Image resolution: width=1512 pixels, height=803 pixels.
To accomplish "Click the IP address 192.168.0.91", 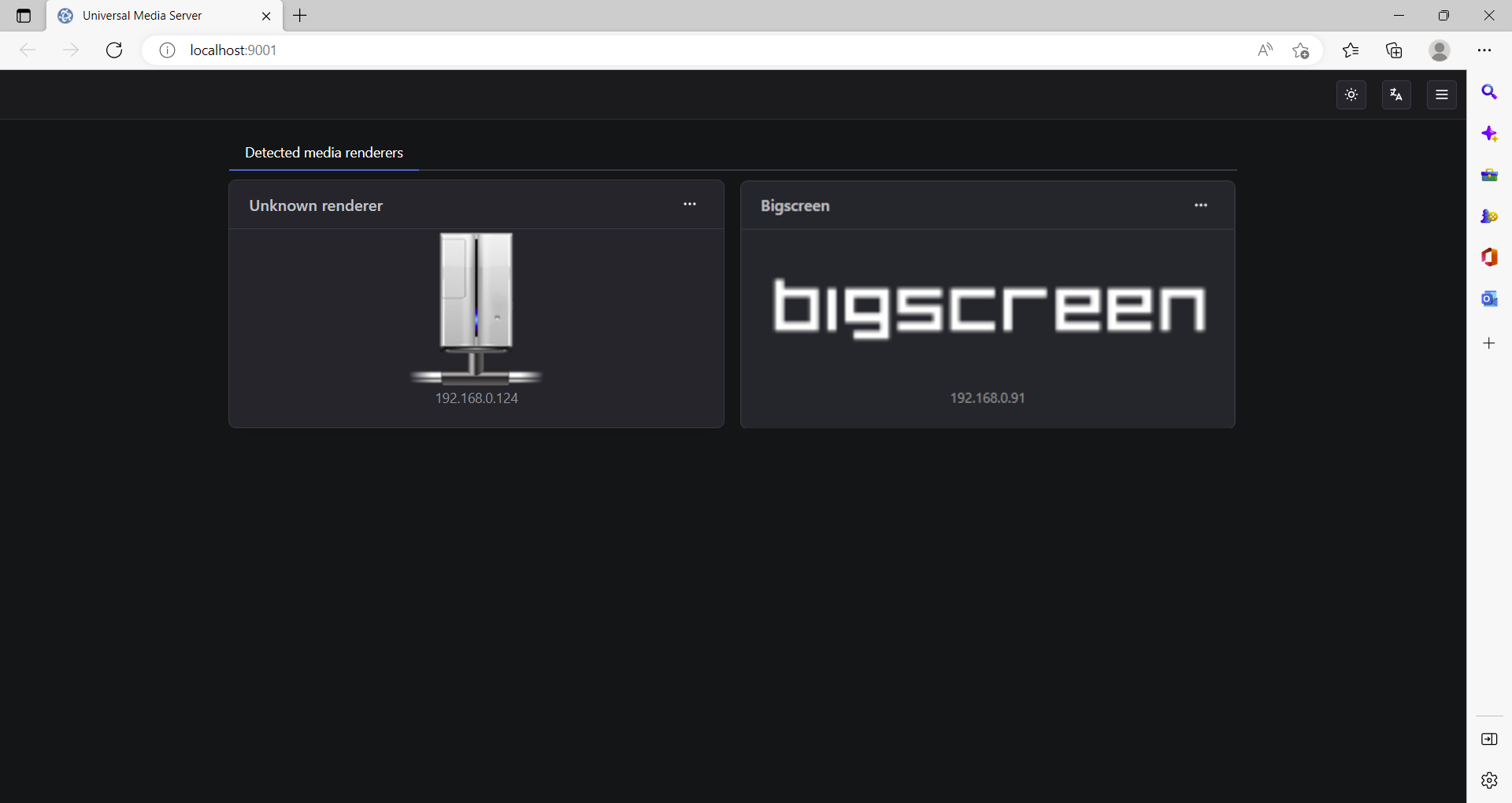I will [988, 398].
